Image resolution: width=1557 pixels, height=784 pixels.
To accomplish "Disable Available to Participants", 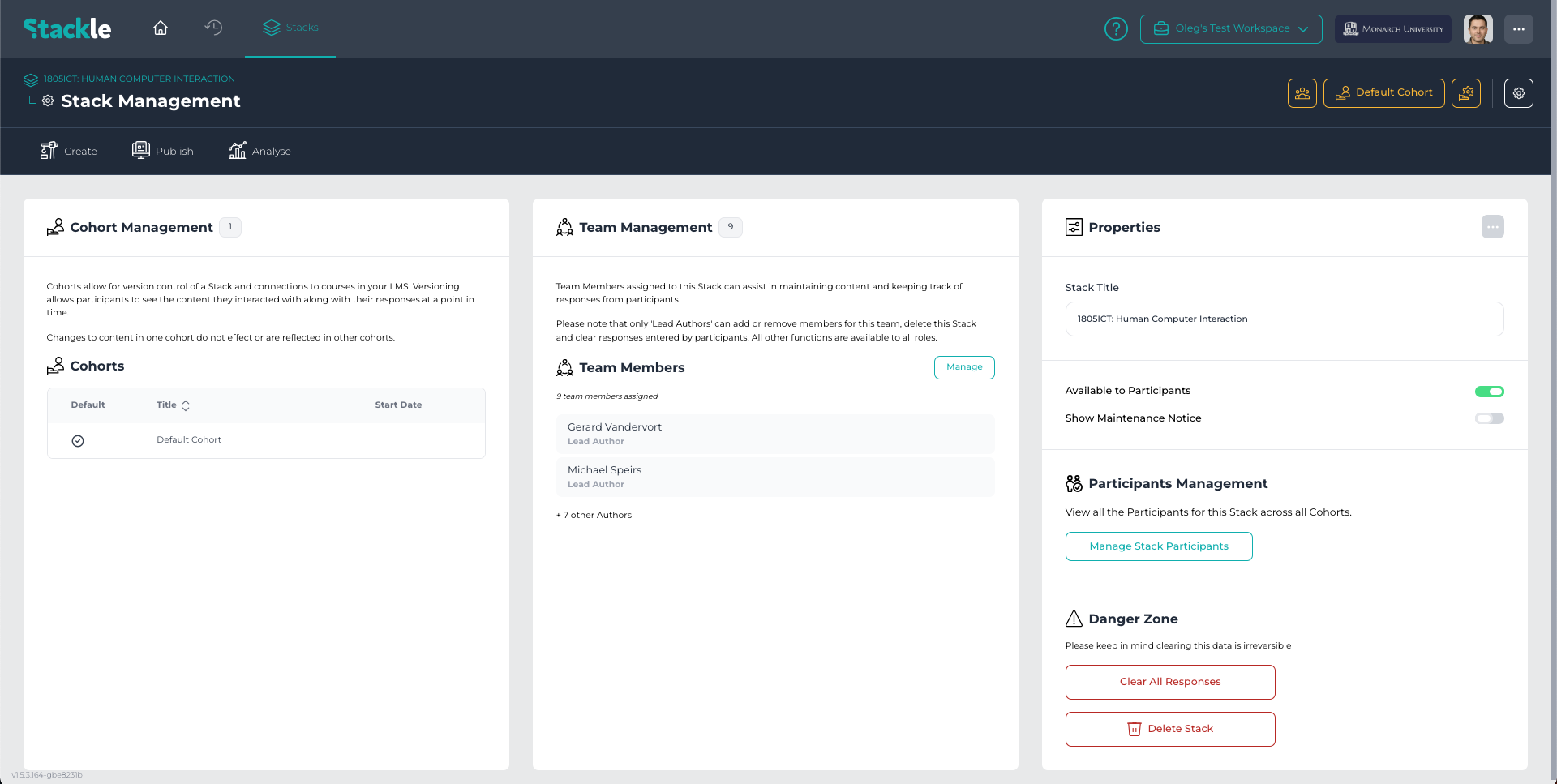I will click(x=1490, y=391).
